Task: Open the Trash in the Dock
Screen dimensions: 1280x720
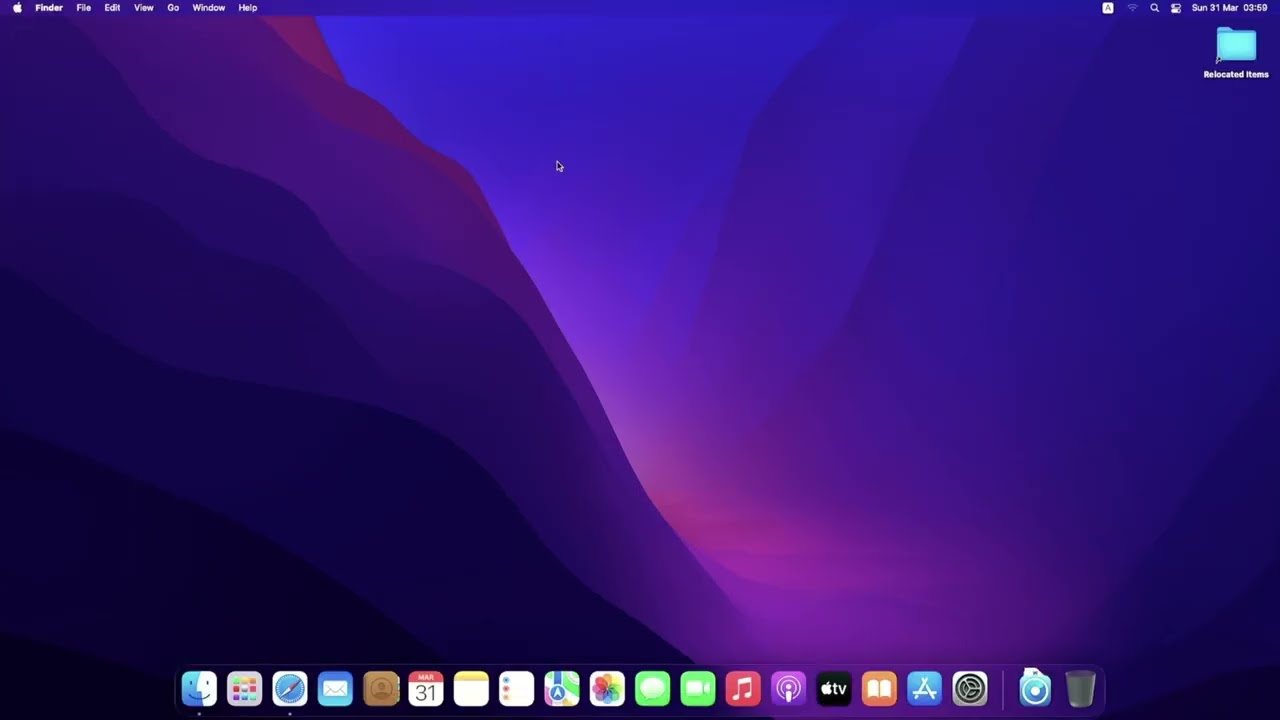Action: (x=1081, y=688)
